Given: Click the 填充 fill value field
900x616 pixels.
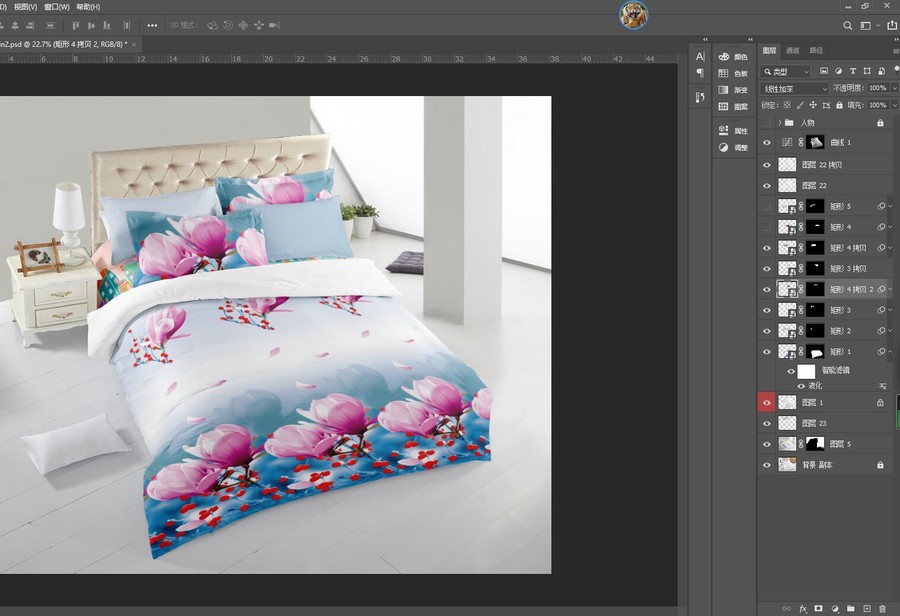Looking at the screenshot, I should 877,105.
